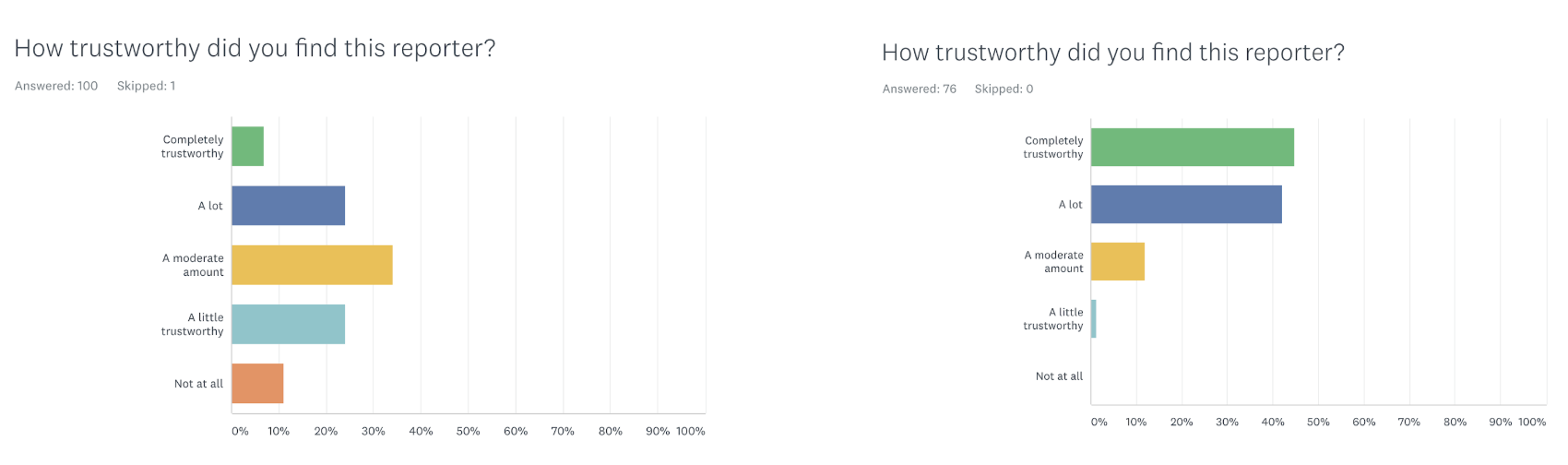Click the "50%" axis tick in the 100-response chart
The image size is (1568, 465).
pyautogui.click(x=468, y=431)
